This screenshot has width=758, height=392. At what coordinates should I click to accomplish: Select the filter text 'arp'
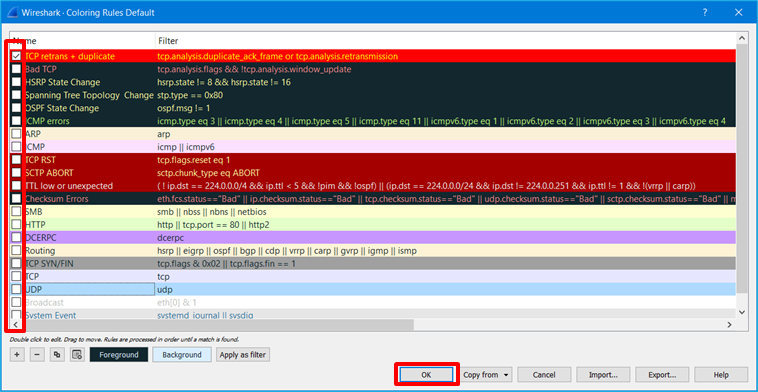164,134
